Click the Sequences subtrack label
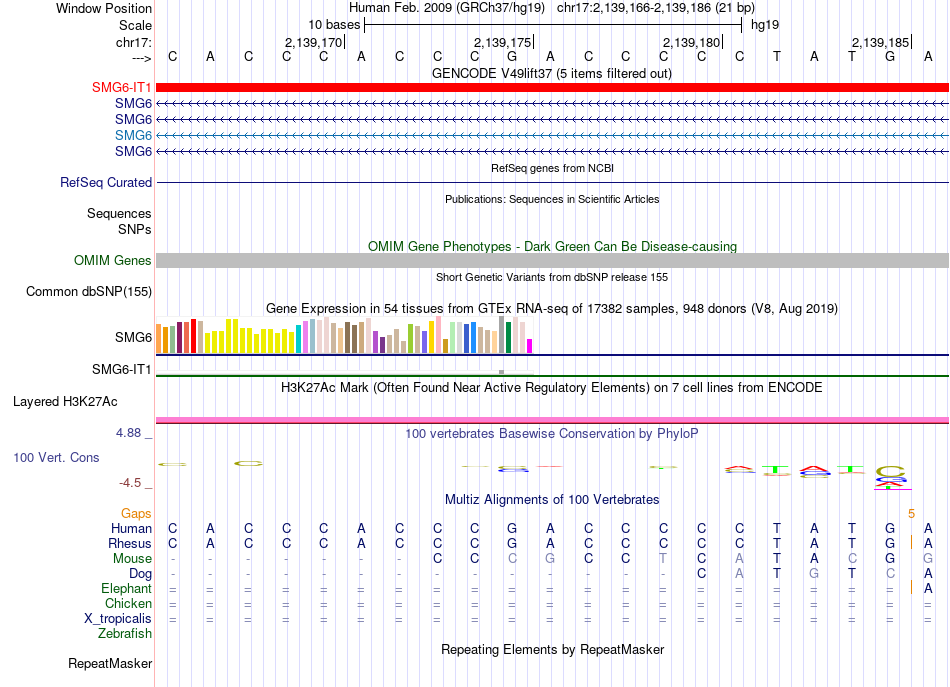This screenshot has height=687, width=950. 119,213
